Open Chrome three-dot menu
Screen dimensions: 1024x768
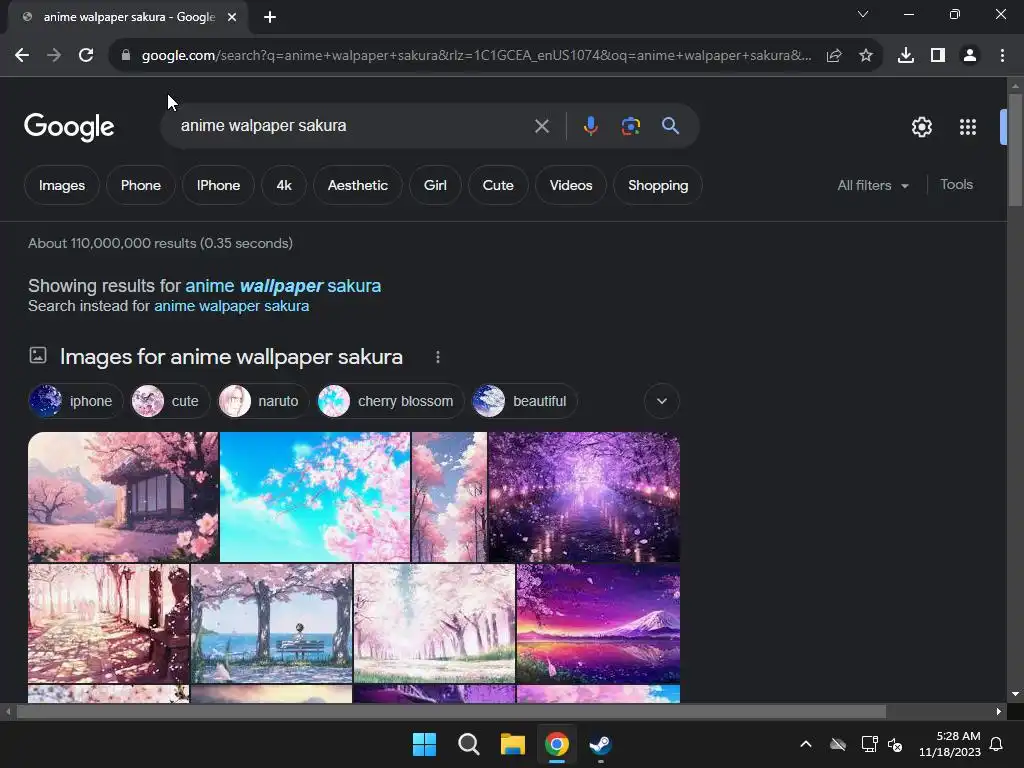[1002, 56]
